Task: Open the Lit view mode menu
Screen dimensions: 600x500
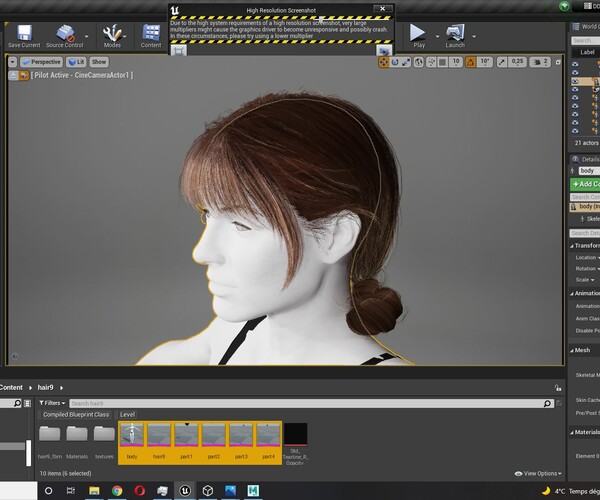Action: [x=76, y=62]
